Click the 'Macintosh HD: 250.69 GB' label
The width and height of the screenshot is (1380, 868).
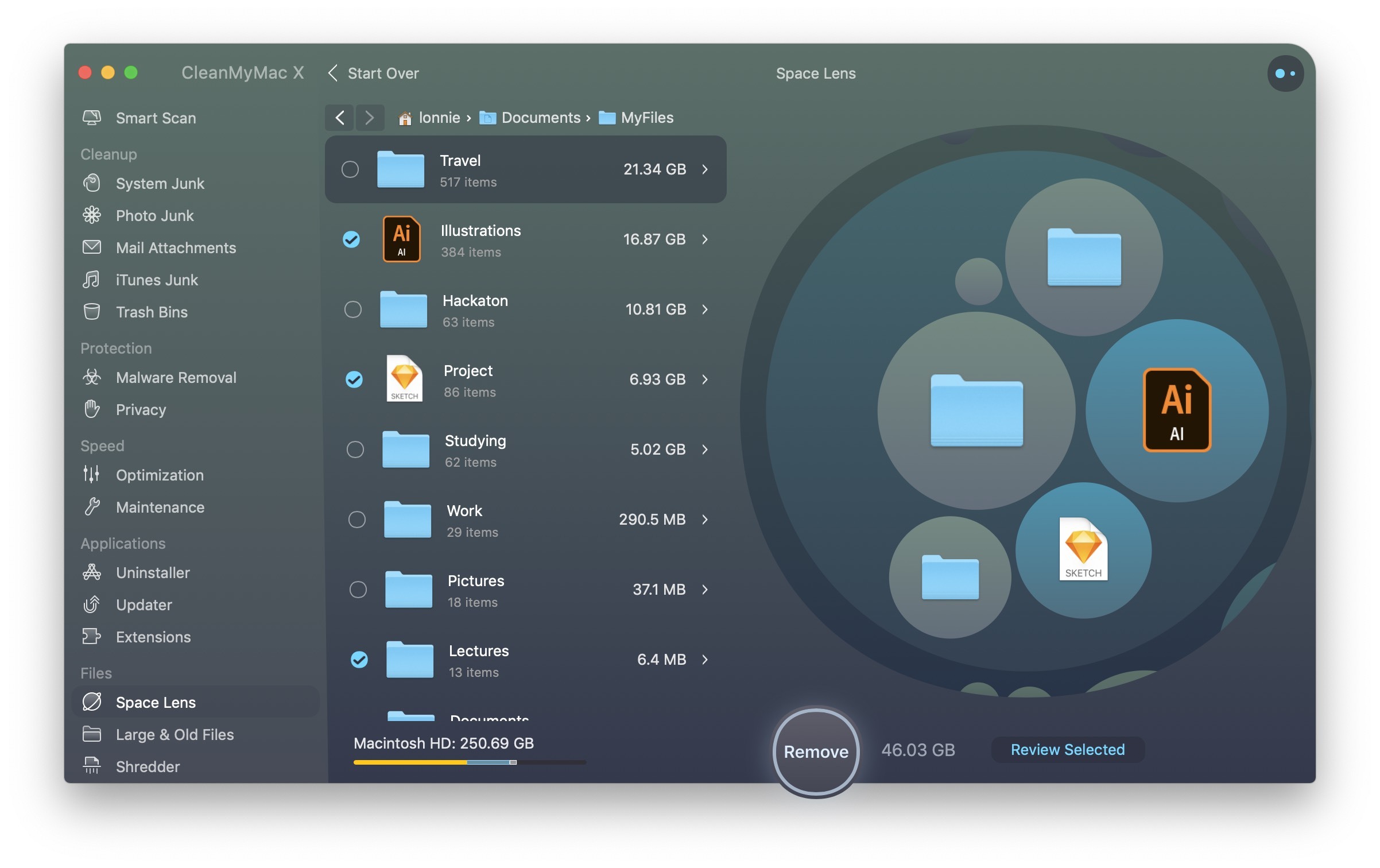tap(444, 743)
